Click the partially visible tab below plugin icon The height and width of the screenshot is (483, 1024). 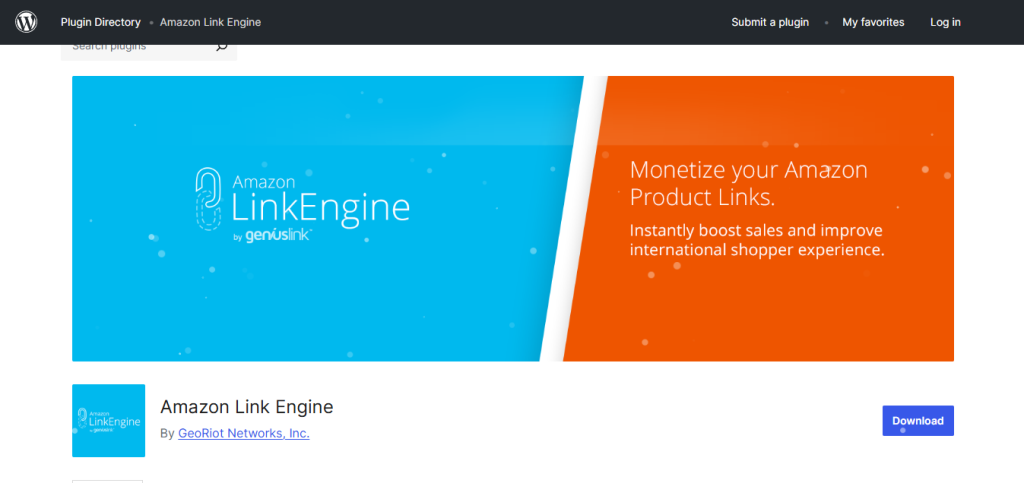click(107, 480)
